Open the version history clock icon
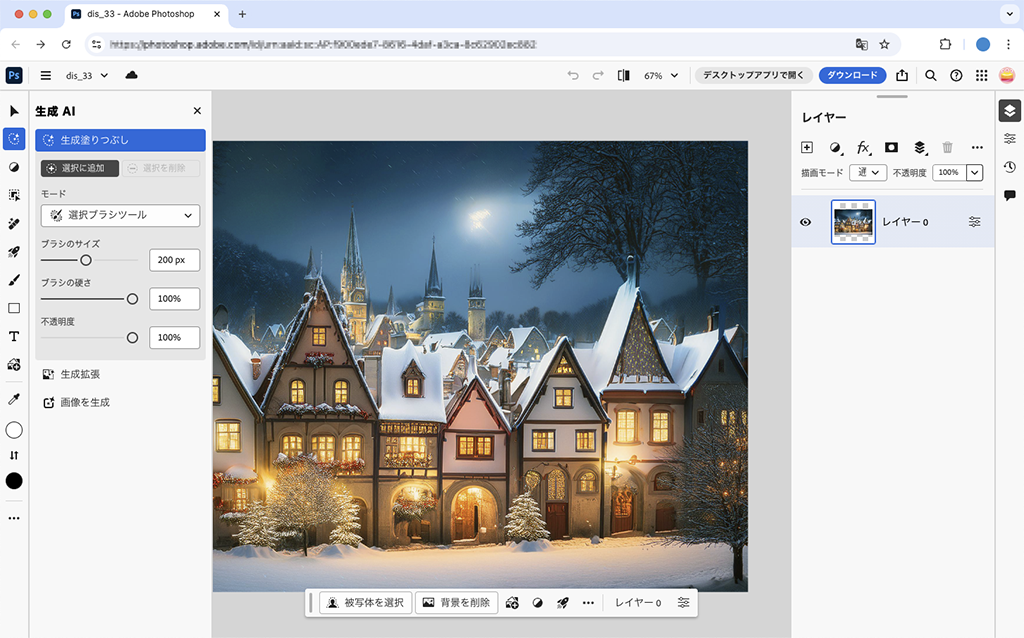This screenshot has width=1024, height=638. point(1010,167)
